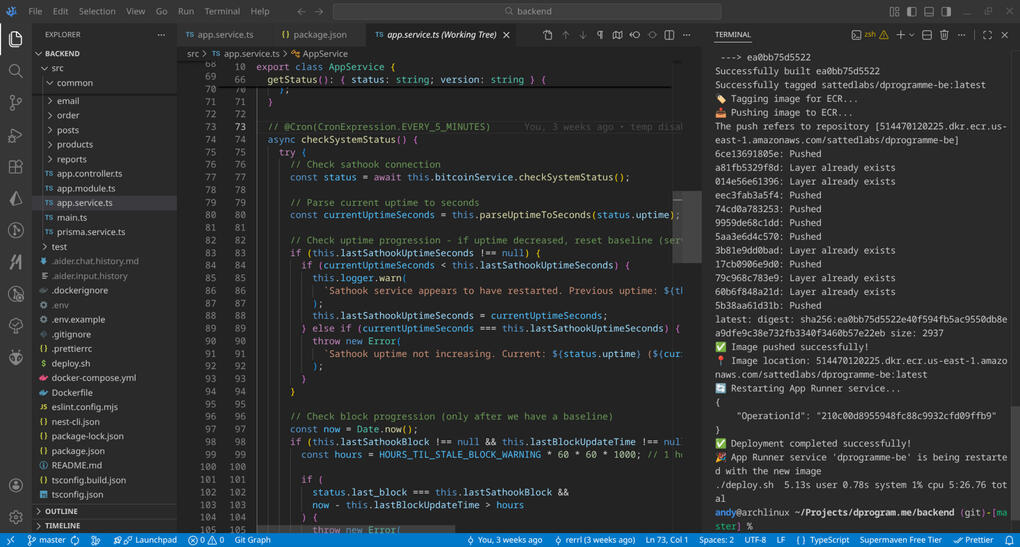1020x547 pixels.
Task: Expand the email folder
Action: tap(67, 101)
